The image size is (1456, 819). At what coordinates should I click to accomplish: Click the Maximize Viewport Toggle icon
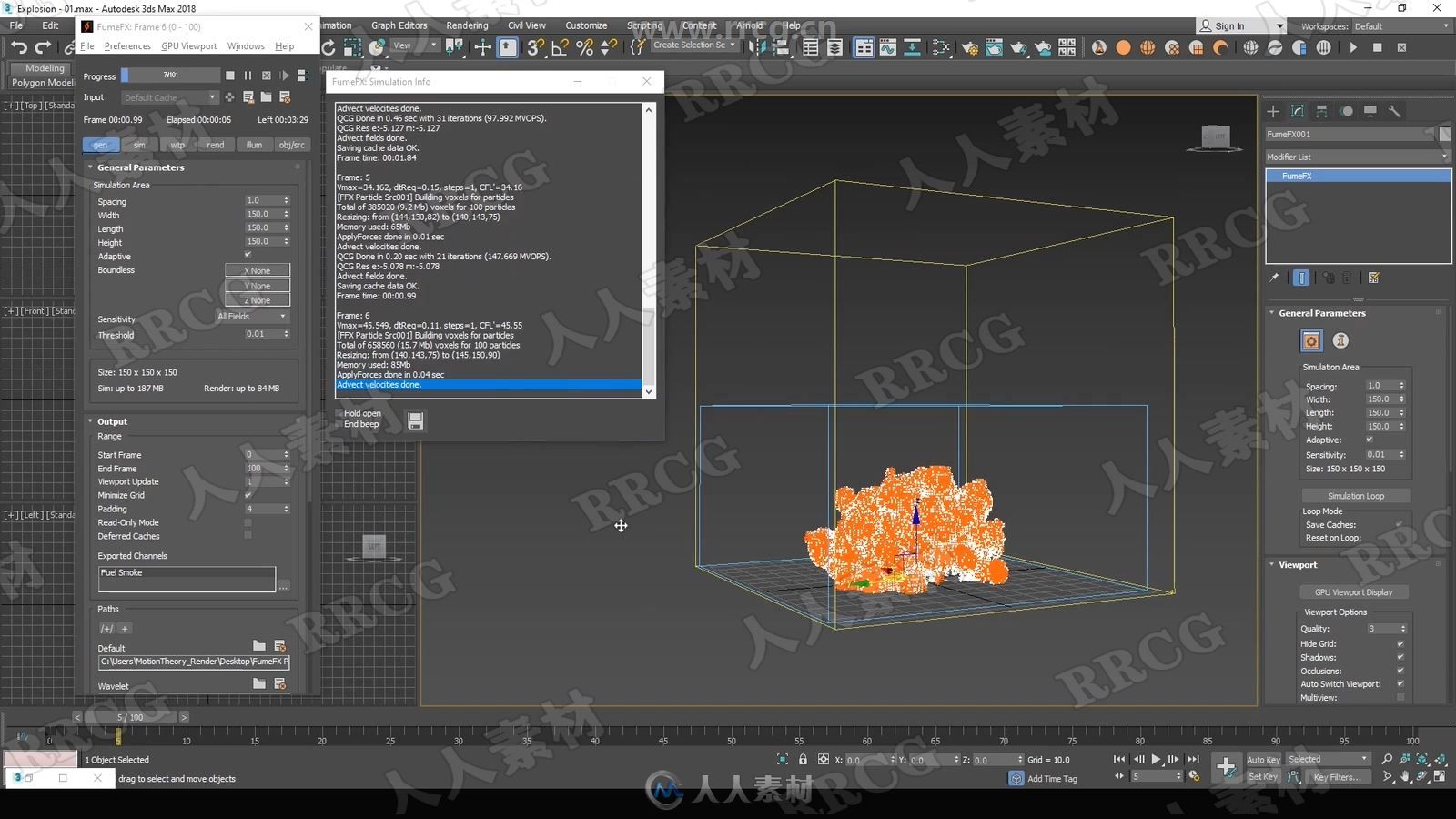pos(1440,776)
